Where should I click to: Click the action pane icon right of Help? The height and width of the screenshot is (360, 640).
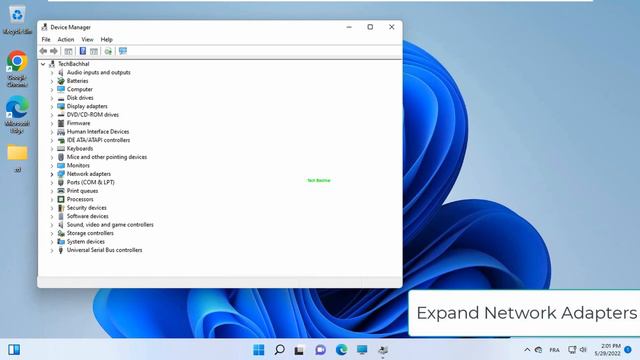pos(94,51)
